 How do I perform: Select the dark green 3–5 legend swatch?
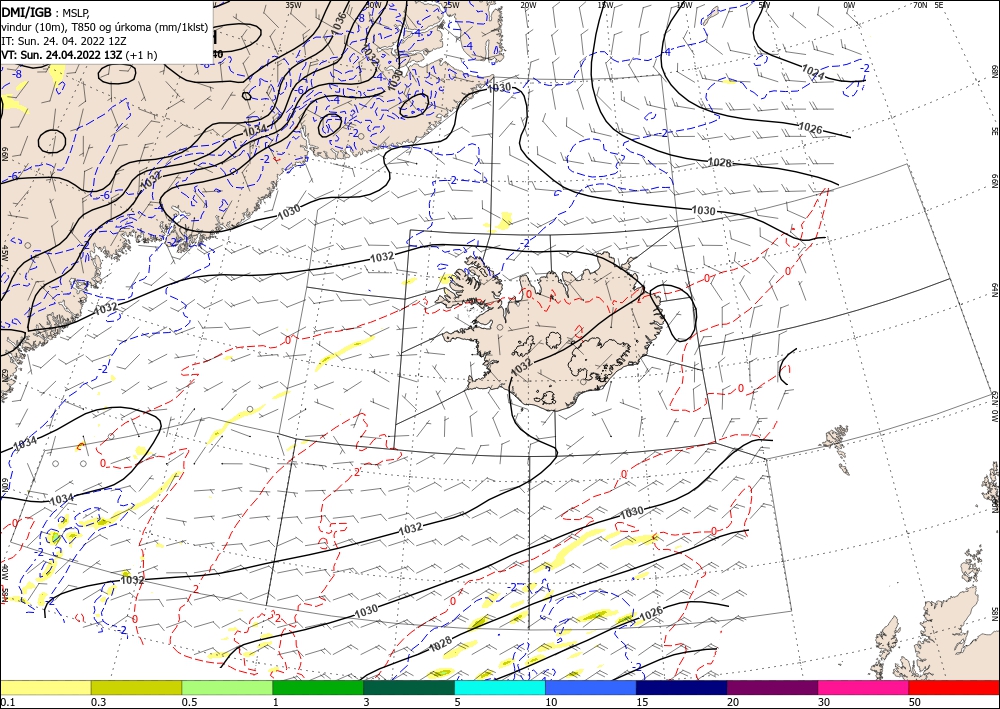click(409, 687)
